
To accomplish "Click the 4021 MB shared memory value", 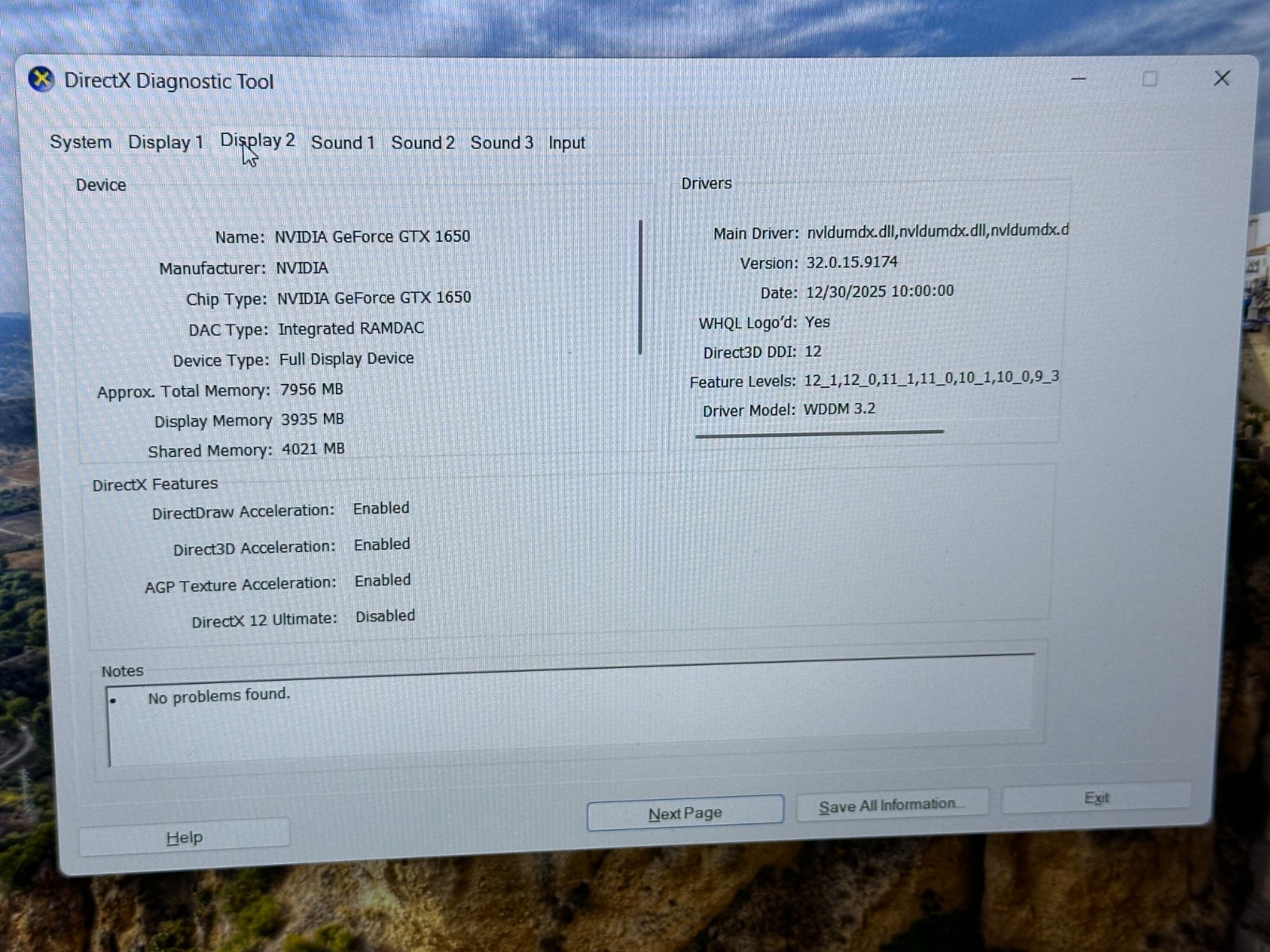I will point(314,449).
